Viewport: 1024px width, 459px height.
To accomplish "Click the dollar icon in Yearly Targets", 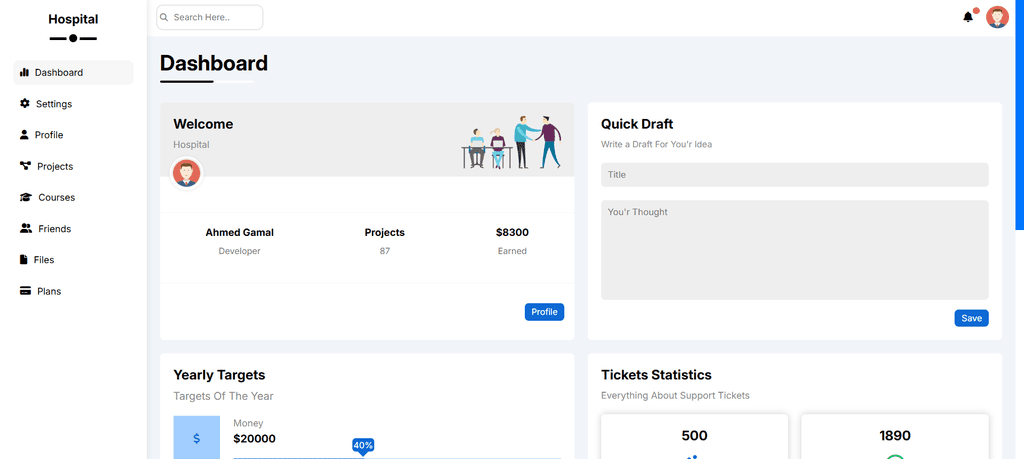I will 197,438.
